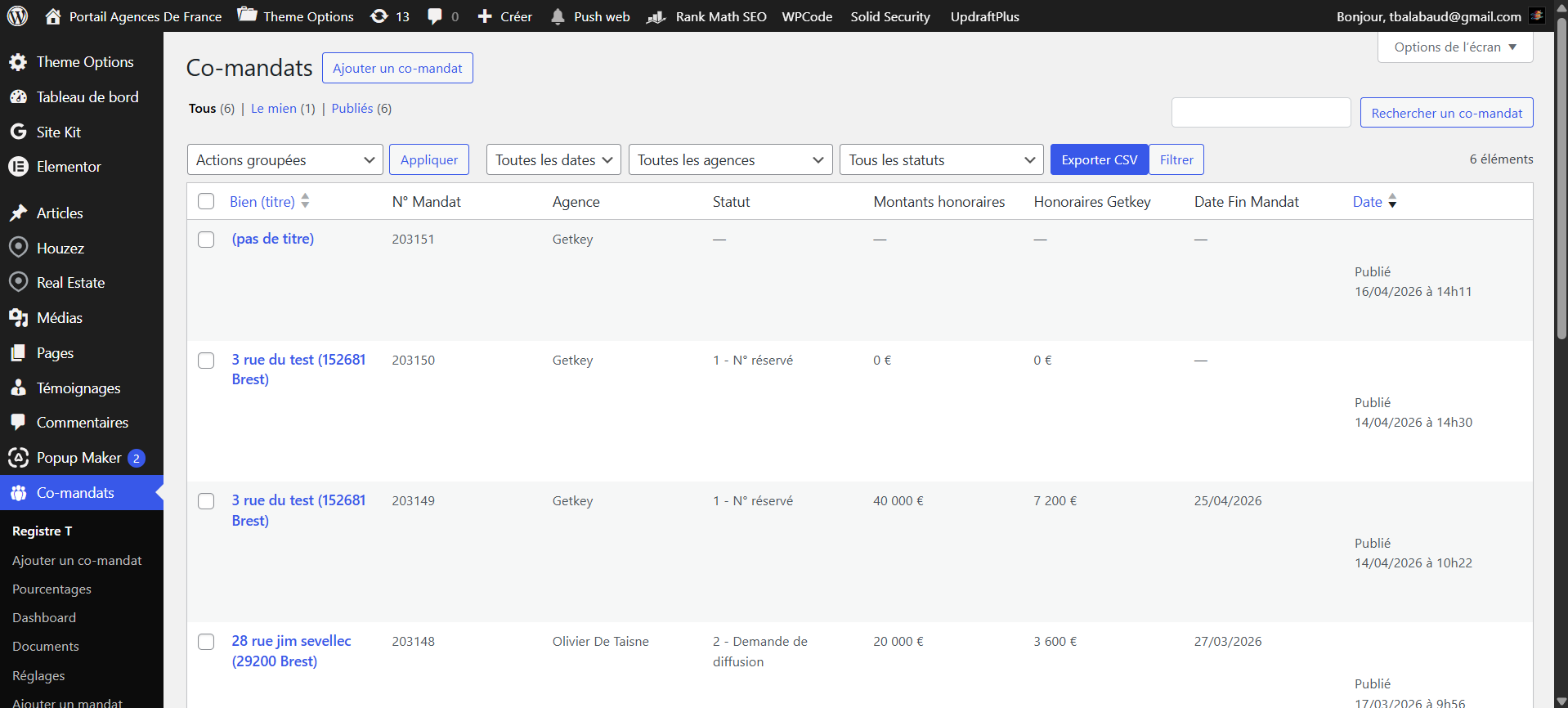1568x708 pixels.
Task: Toggle the select-all checkbox in table header
Action: (206, 201)
